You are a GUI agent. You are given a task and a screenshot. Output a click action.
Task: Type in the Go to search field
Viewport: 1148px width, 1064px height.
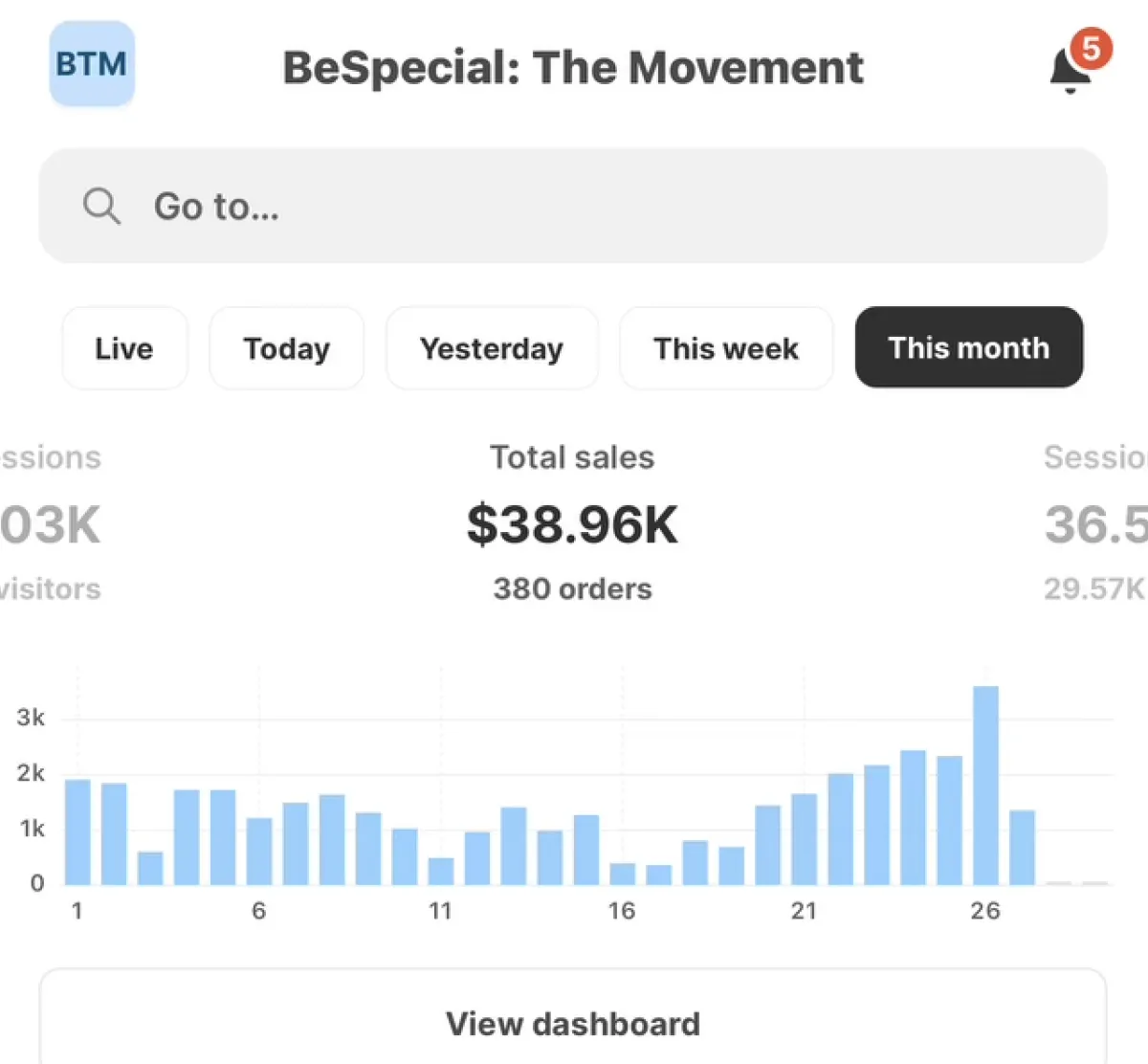tap(612, 206)
